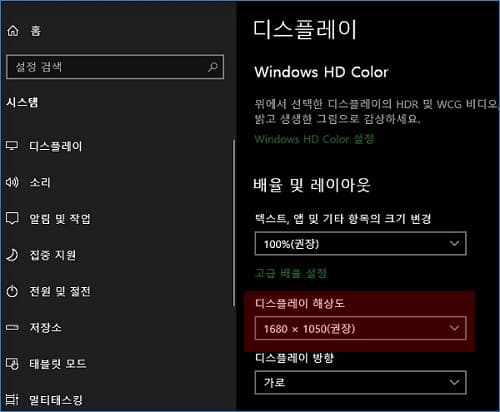The image size is (500, 412).
Task: Open the 1680 × 1050(권장) resolution dropdown
Action: point(360,328)
